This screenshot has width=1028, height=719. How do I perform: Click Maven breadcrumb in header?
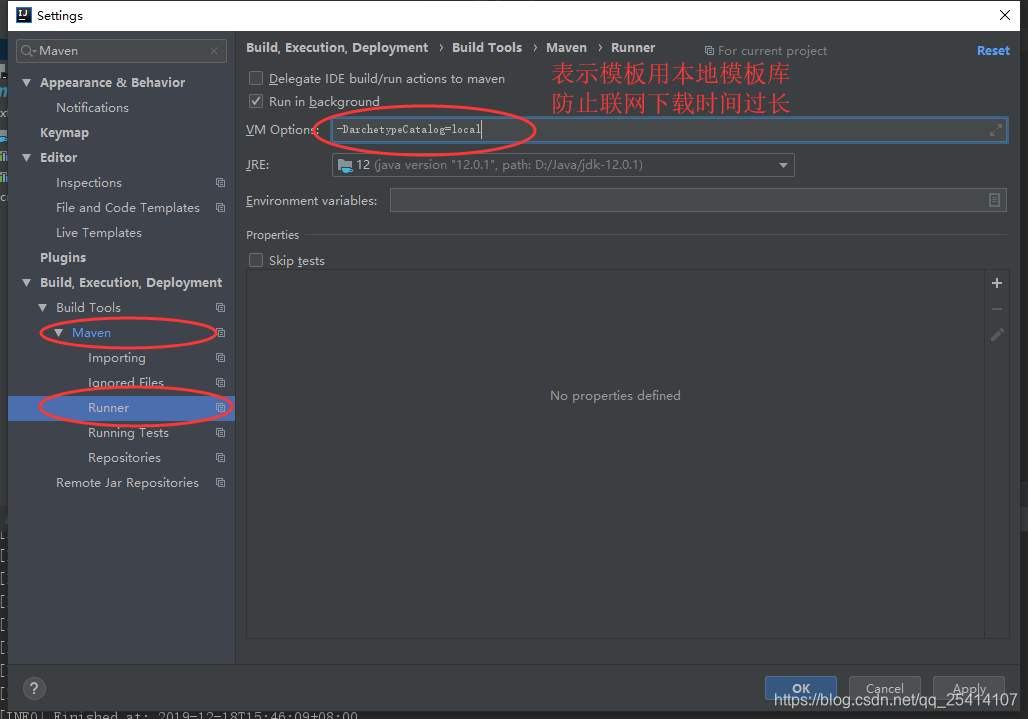coord(566,48)
